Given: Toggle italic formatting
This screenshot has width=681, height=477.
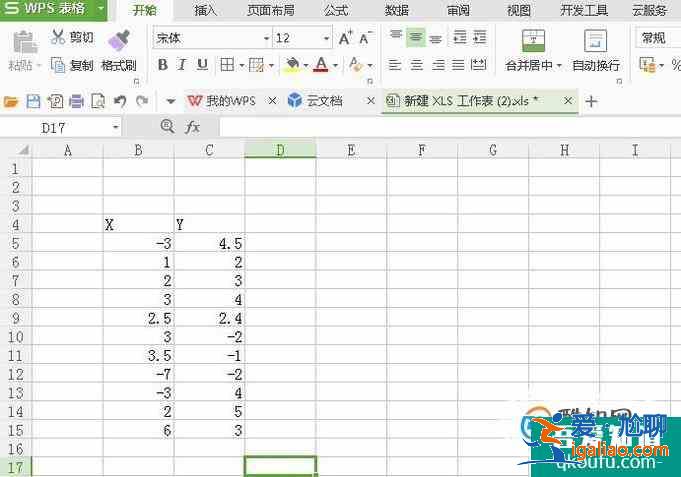Looking at the screenshot, I should tap(182, 65).
